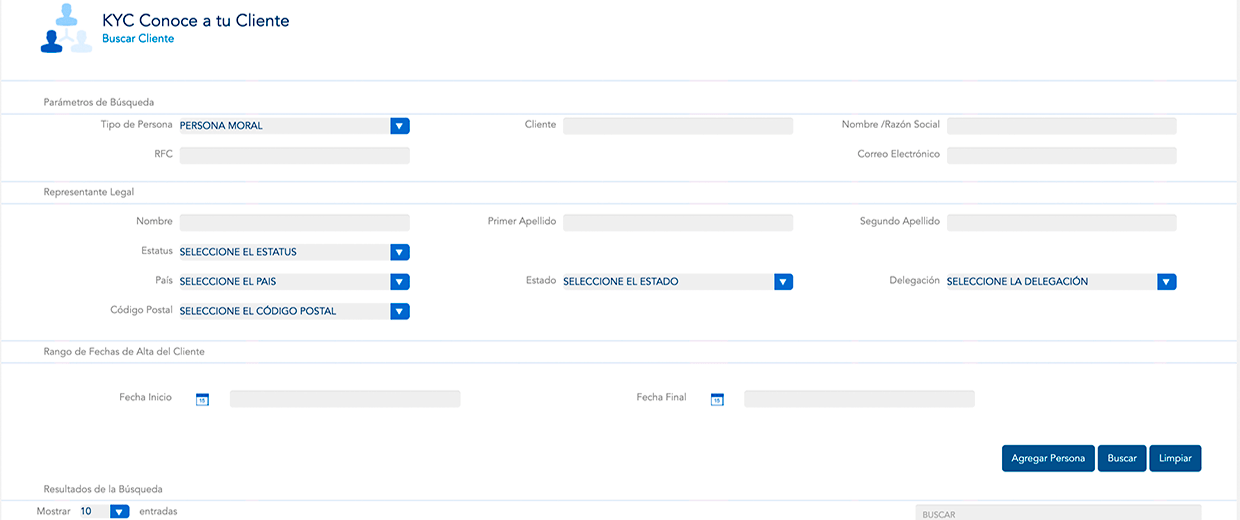Click the Correo Electrónico input field
This screenshot has height=520, width=1240.
[1061, 156]
